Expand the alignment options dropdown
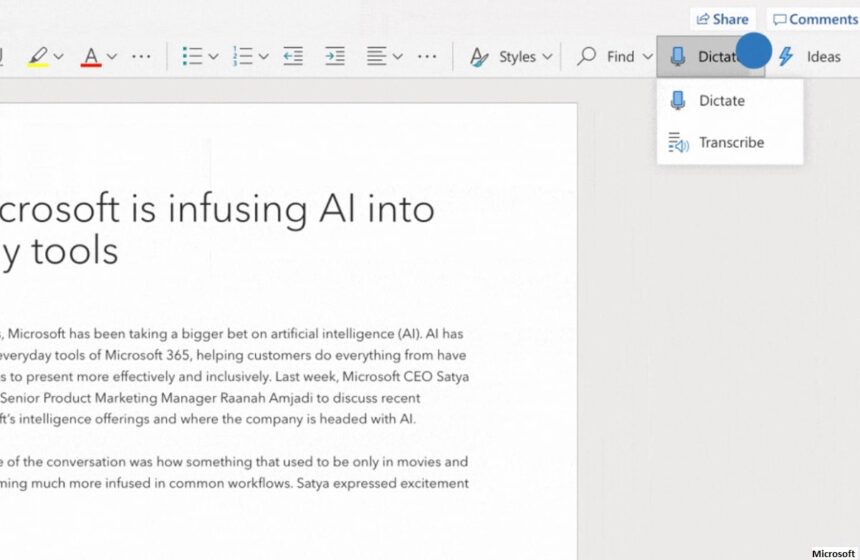860x560 pixels. 398,56
